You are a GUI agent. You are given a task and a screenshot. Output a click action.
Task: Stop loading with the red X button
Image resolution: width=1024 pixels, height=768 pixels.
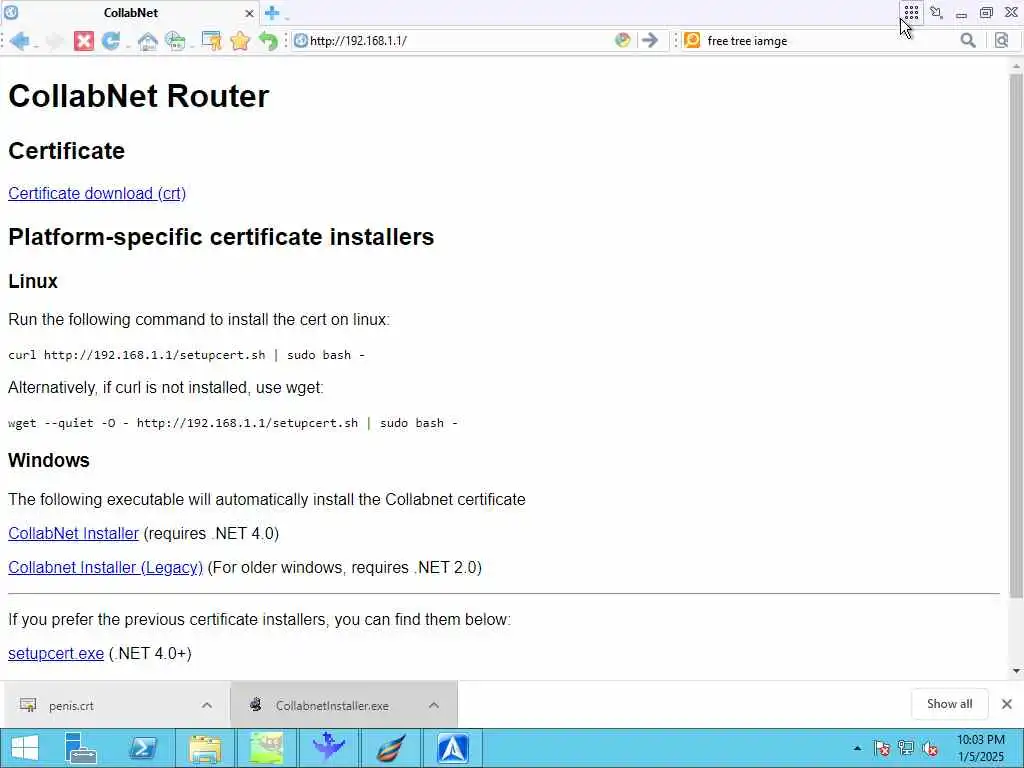click(x=84, y=40)
